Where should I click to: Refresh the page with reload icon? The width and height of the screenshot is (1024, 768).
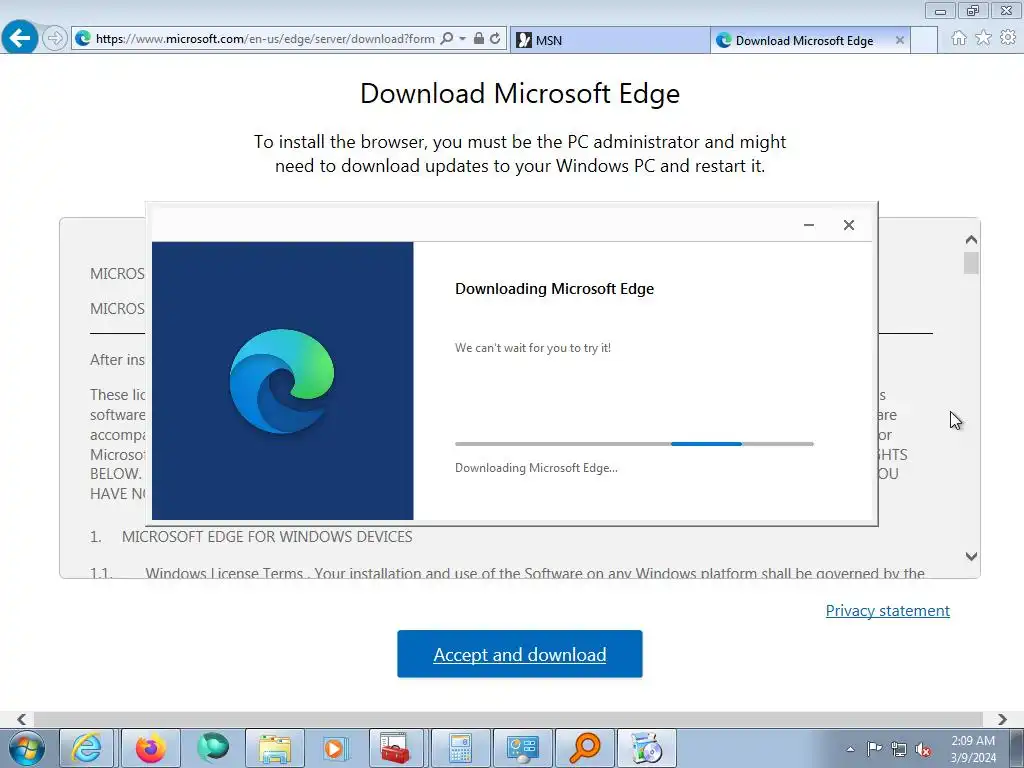click(x=495, y=39)
